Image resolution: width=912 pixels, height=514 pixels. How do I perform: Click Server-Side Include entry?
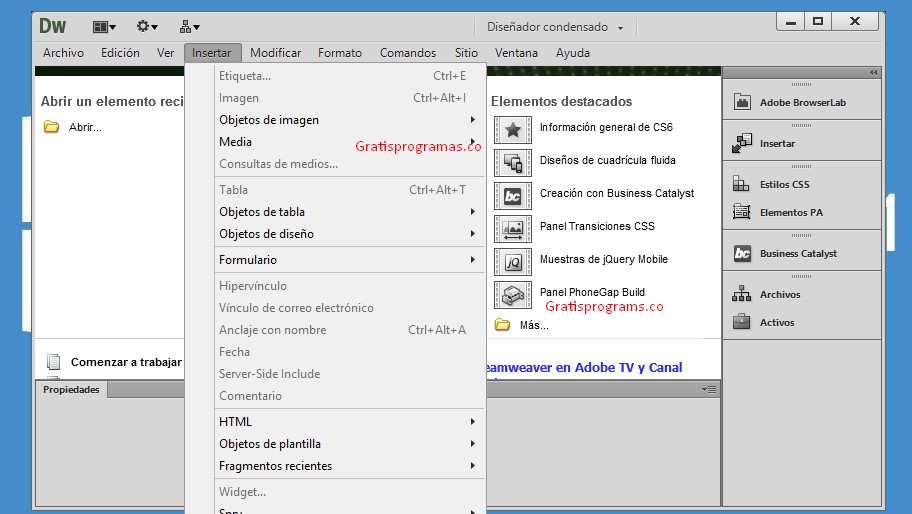tap(347, 374)
